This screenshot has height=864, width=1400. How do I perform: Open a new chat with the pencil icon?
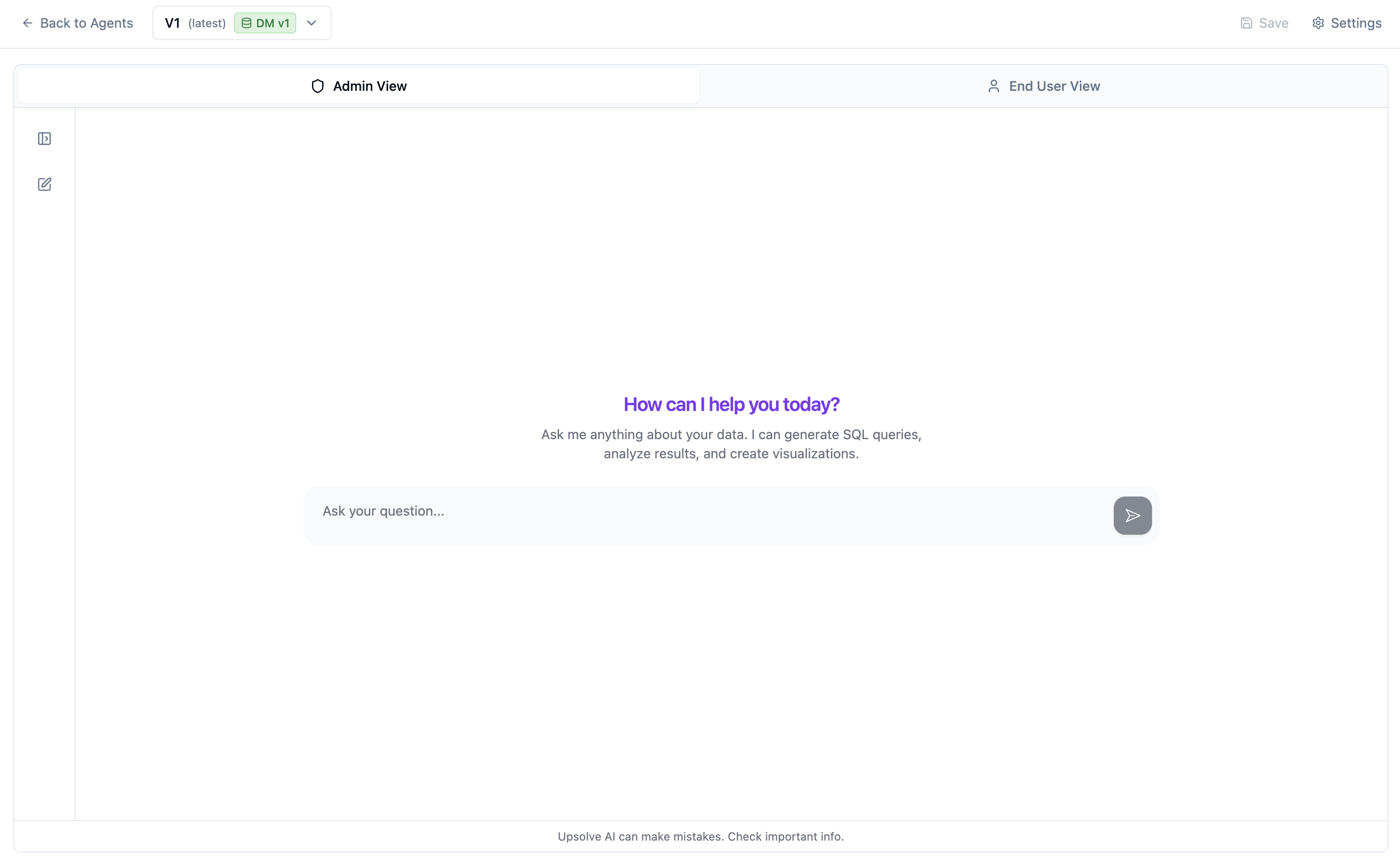click(45, 184)
